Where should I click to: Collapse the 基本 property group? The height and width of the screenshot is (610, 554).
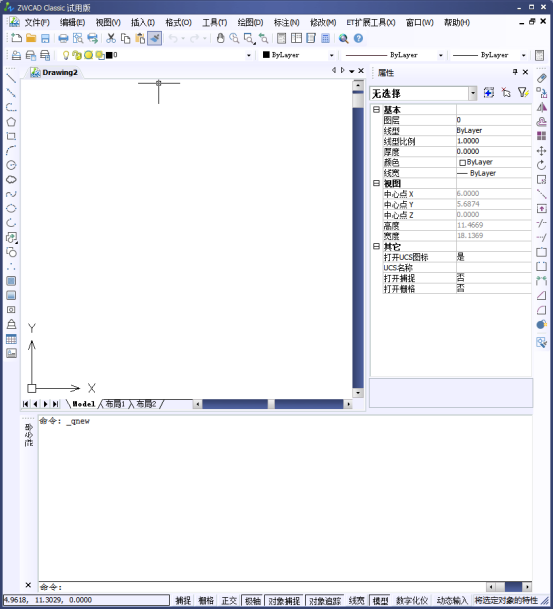376,109
